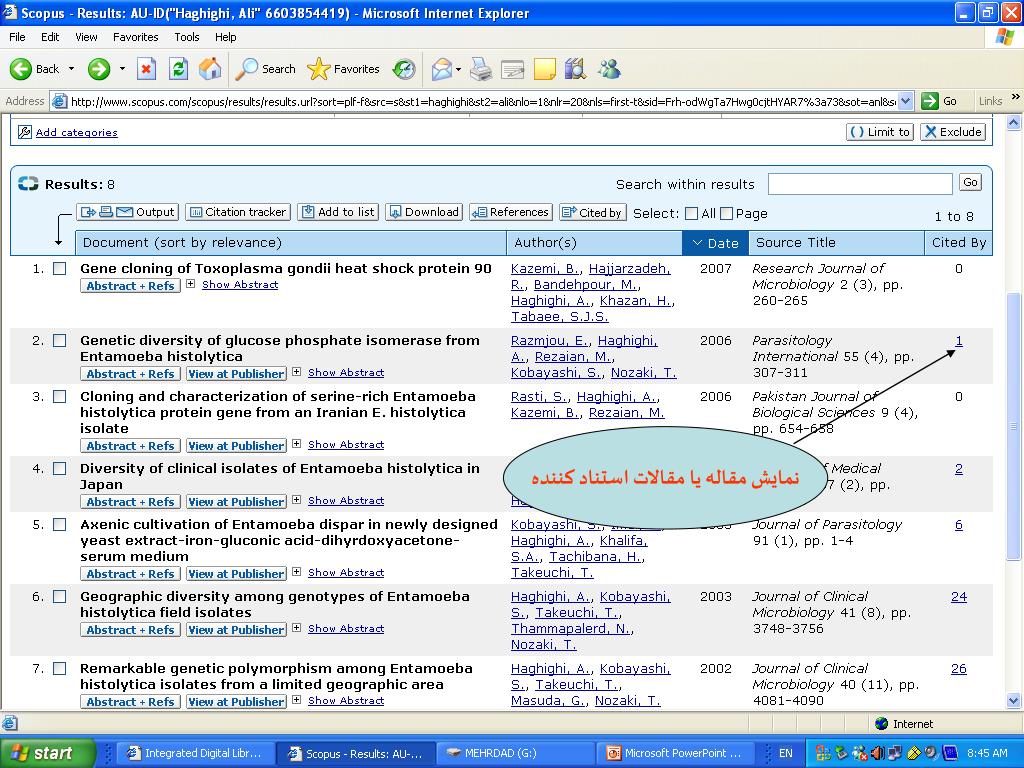The image size is (1024, 768).
Task: Check result 7 Remarkable genetic polymorphism checkbox
Action: tap(59, 668)
